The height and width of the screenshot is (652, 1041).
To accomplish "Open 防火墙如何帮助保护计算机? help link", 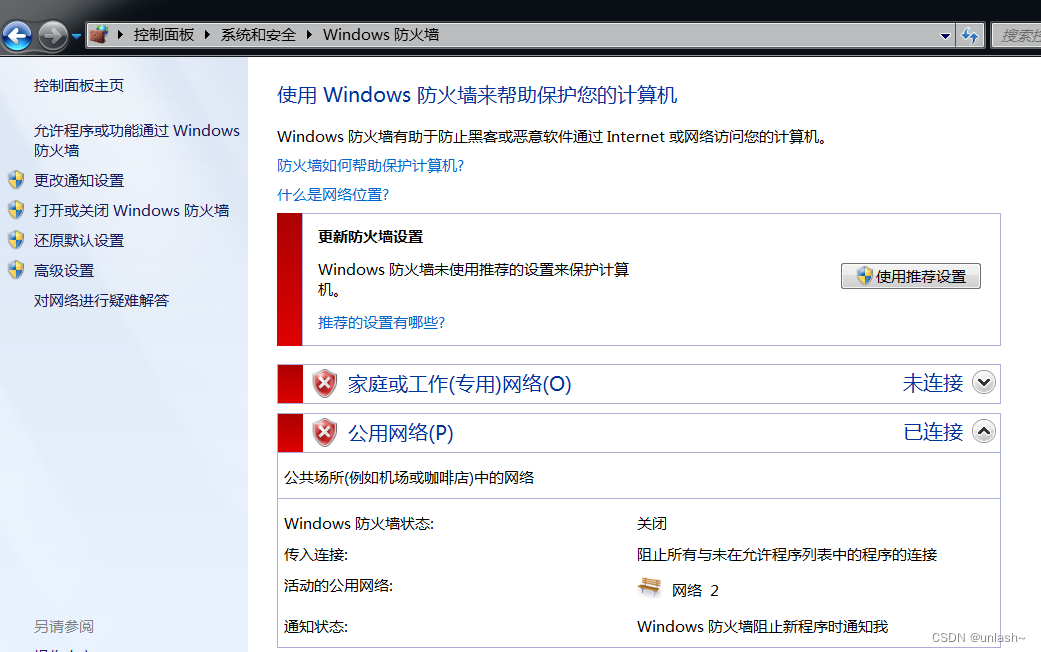I will point(370,165).
